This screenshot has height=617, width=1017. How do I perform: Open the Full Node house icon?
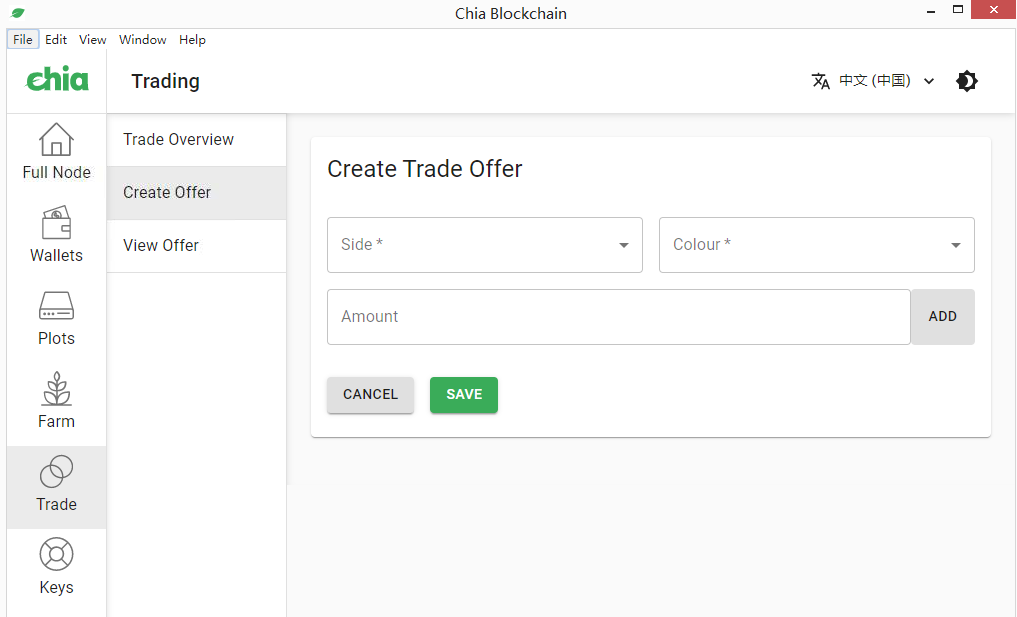click(x=56, y=140)
